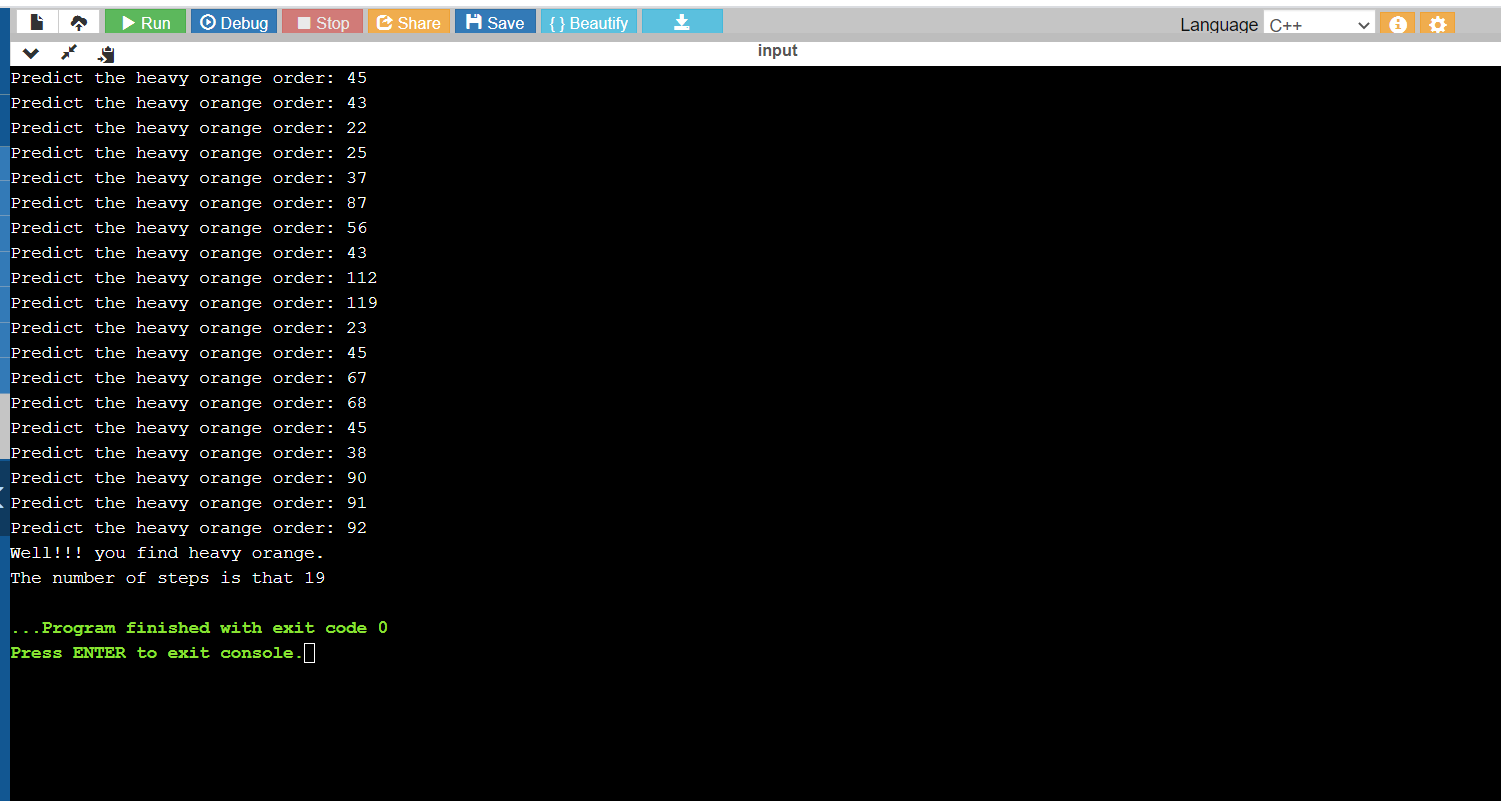
Task: Download the code using the download arrow icon
Action: click(682, 22)
